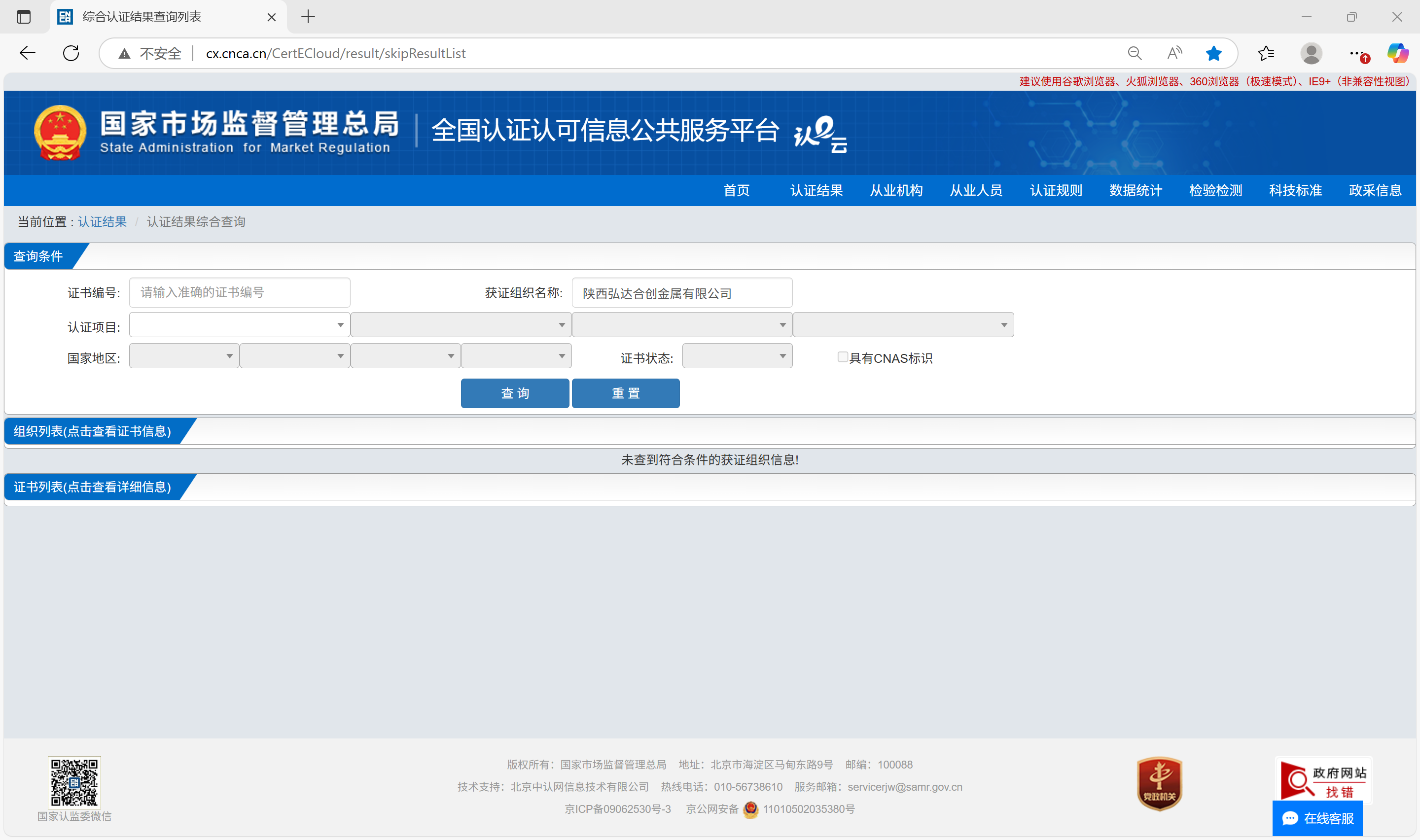
Task: Click the 重置 reset button
Action: click(x=625, y=393)
